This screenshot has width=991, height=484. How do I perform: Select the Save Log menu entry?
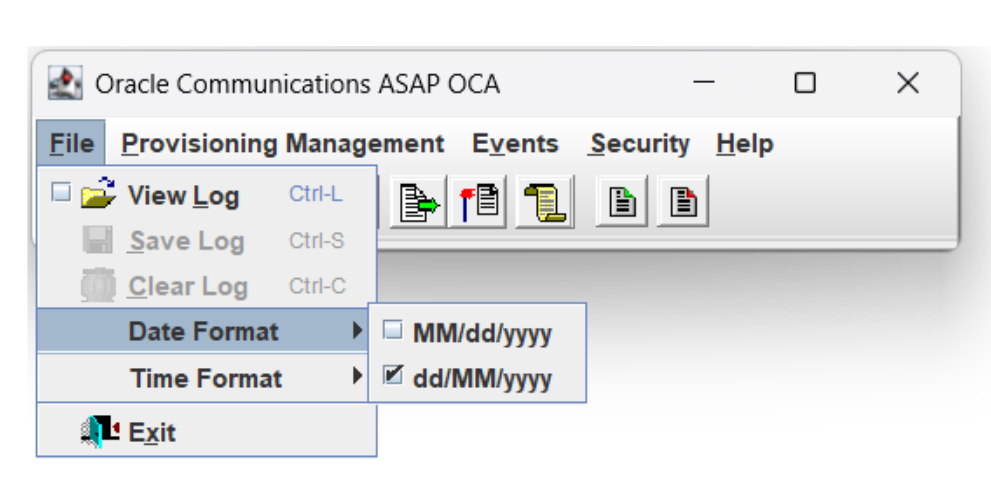[x=207, y=241]
